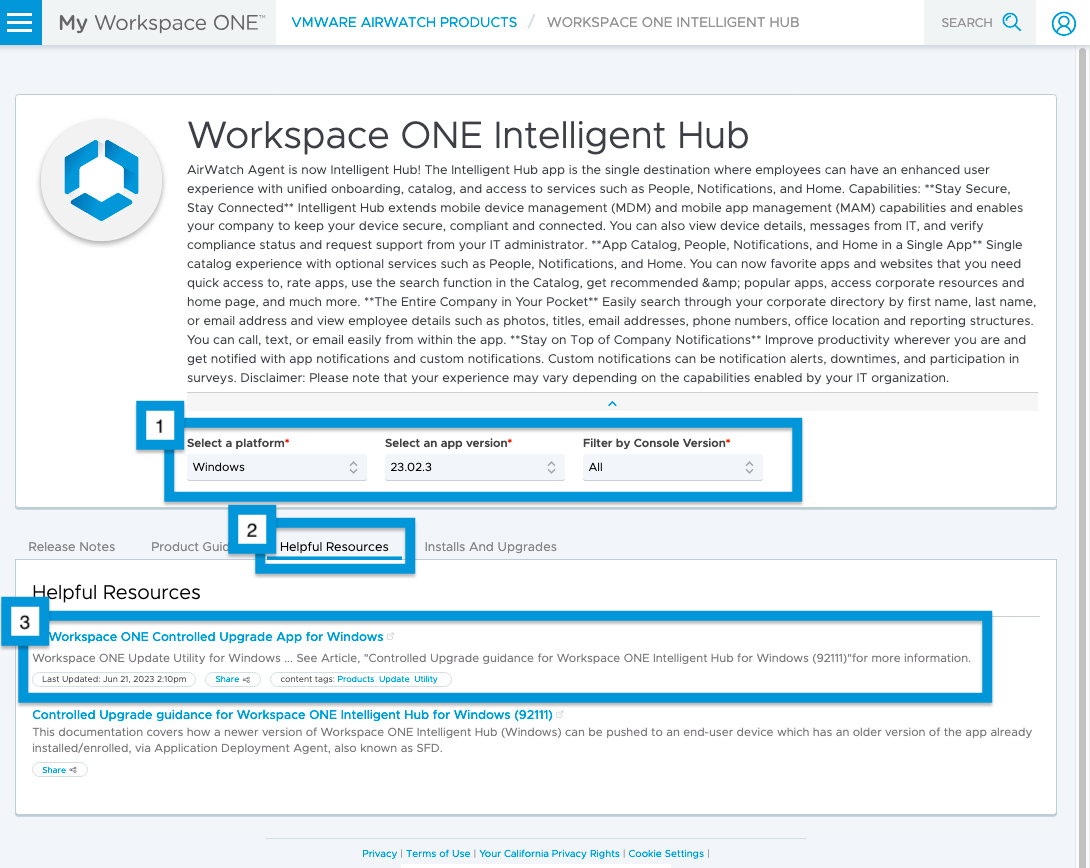Click the VMWARE AIRWATCH PRODUCTS breadcrumb link

[404, 21]
